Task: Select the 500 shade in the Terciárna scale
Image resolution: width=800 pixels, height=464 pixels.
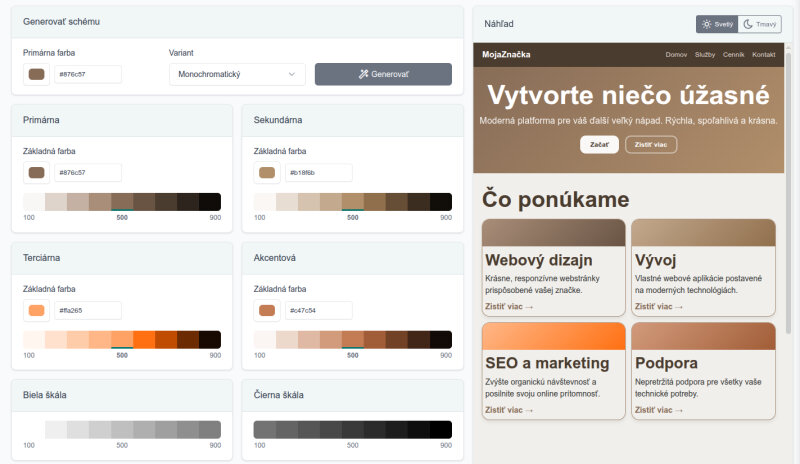Action: click(122, 339)
